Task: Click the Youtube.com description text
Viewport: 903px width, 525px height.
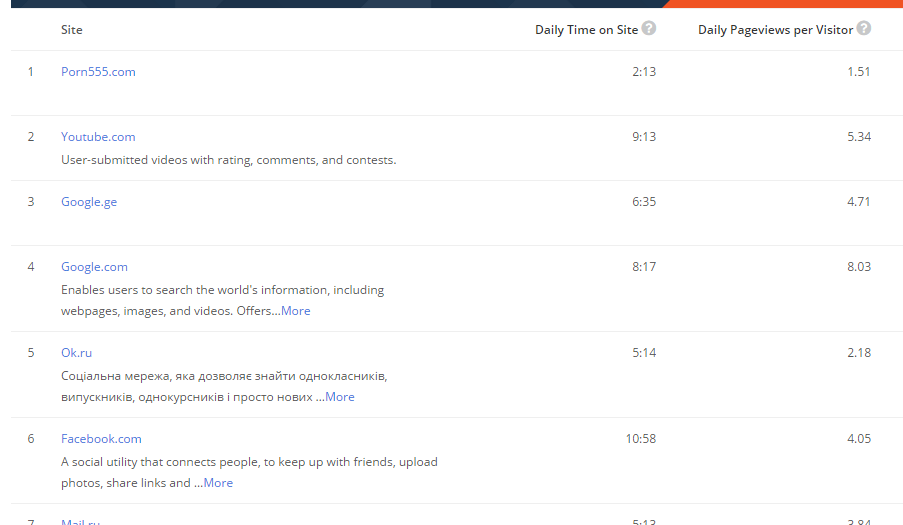Action: coord(229,160)
